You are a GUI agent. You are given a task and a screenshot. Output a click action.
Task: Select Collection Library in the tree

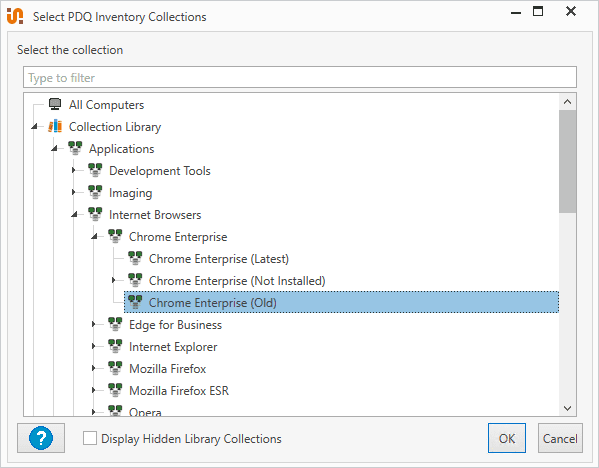[115, 126]
